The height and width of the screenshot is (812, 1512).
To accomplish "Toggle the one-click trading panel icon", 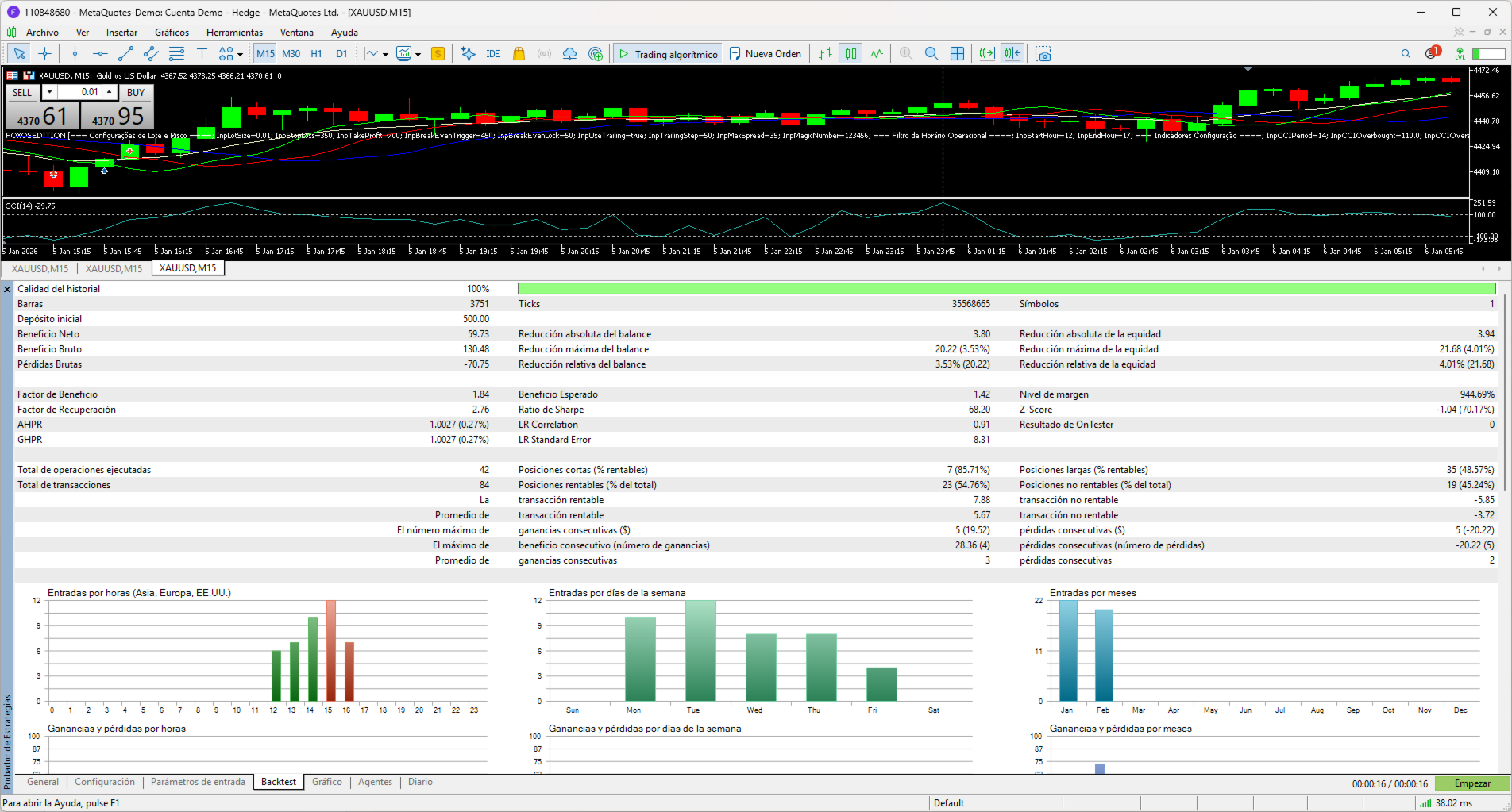I will [29, 76].
